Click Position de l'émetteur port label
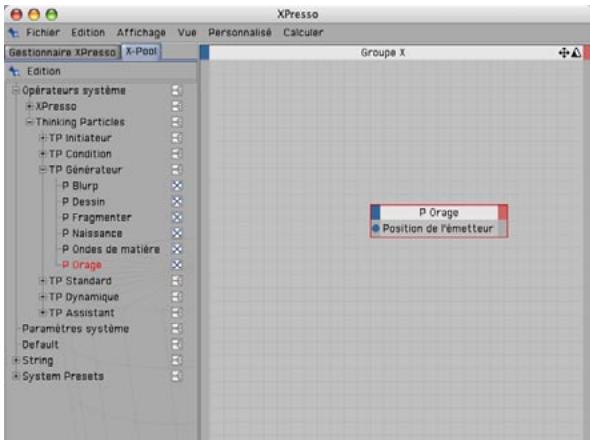Screen dimensions: 590x440 point(438,228)
